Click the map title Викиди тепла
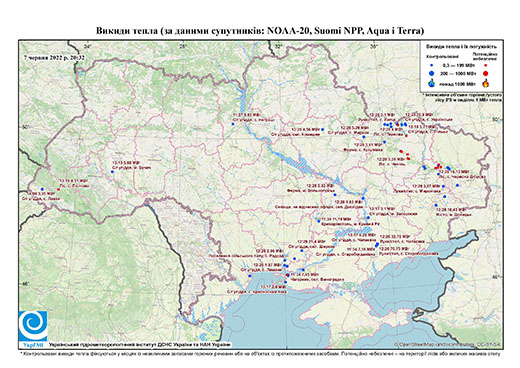The height and width of the screenshot is (368, 520). 260,31
